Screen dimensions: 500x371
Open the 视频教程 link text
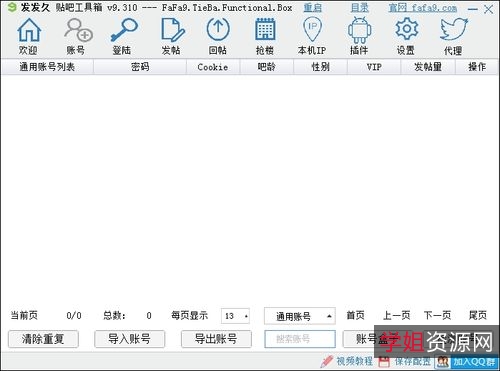(x=354, y=361)
